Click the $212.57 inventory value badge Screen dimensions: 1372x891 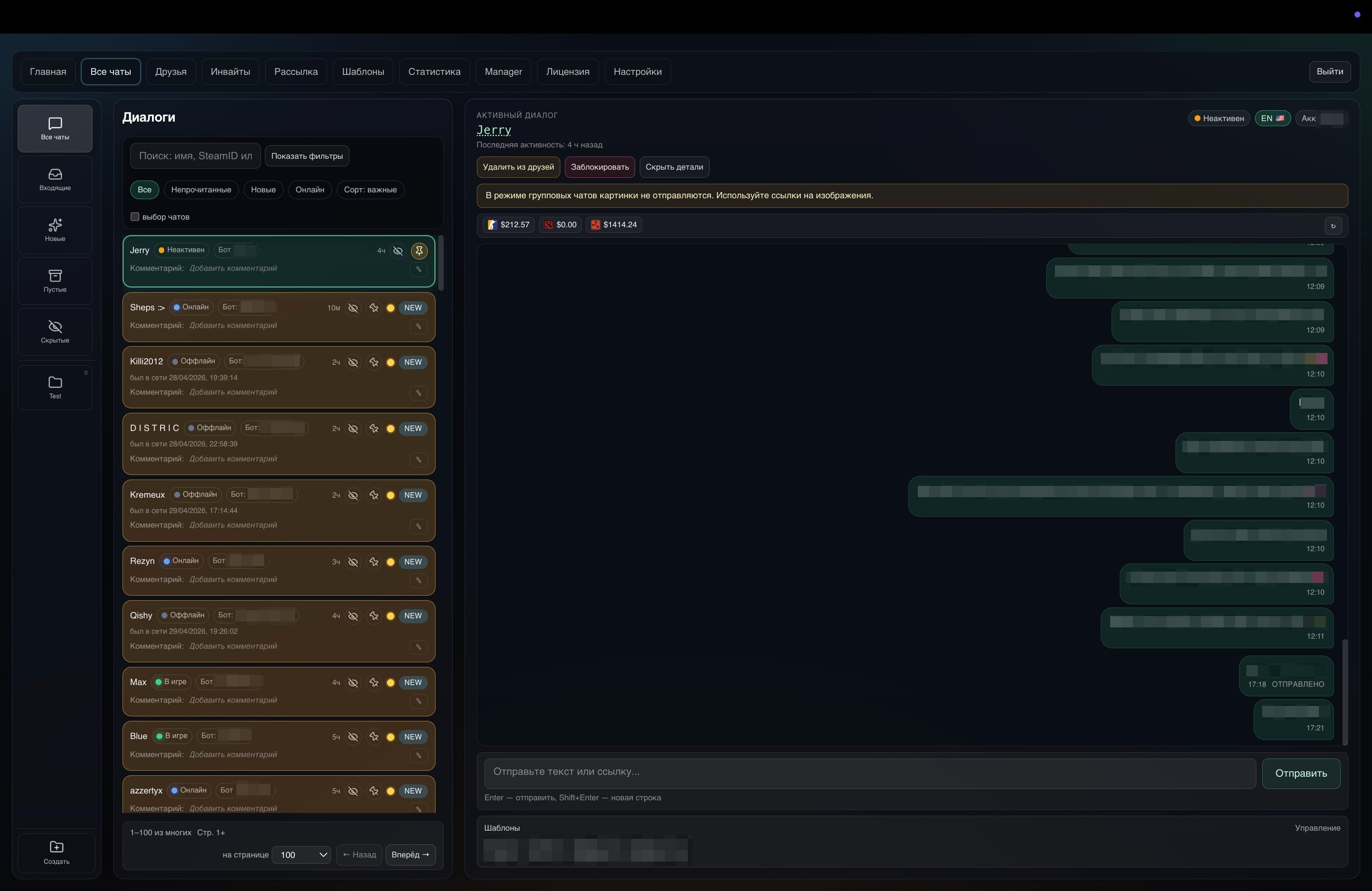click(x=509, y=225)
